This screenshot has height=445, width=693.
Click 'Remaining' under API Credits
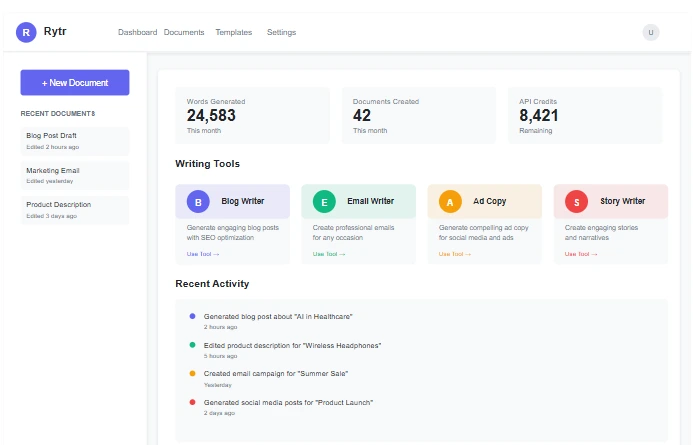536,131
